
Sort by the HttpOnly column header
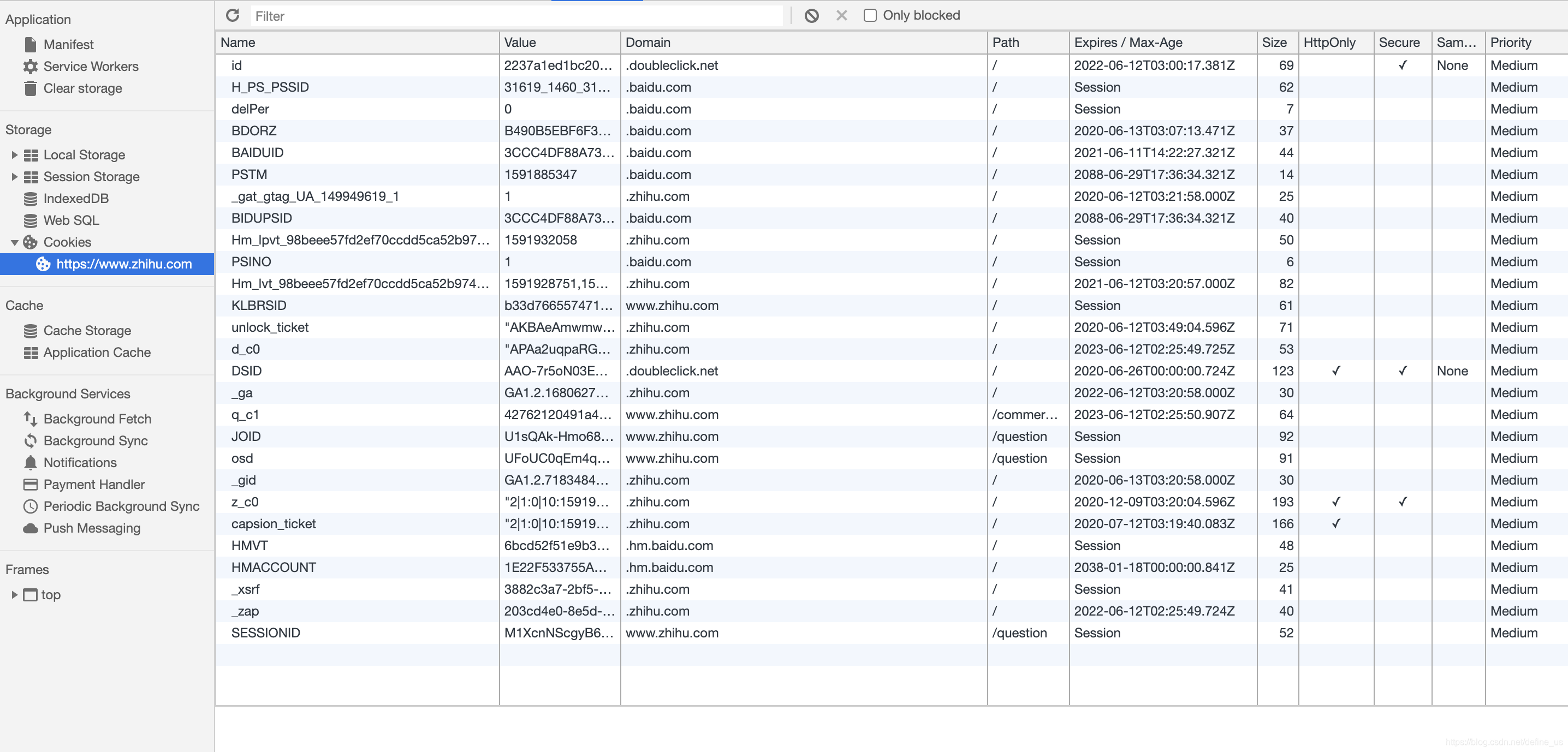pyautogui.click(x=1337, y=43)
